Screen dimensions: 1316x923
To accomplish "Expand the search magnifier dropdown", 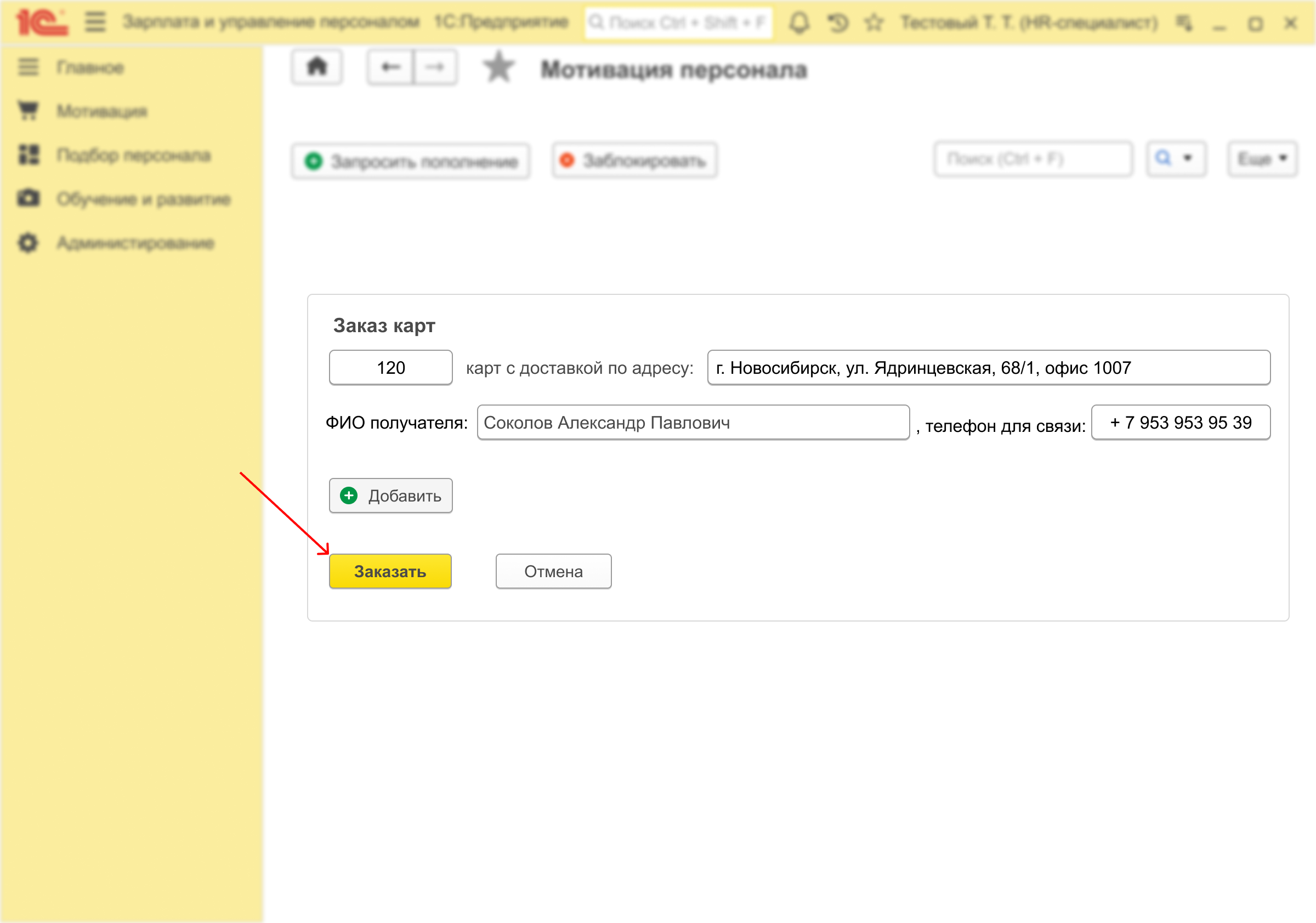I will tap(1176, 158).
